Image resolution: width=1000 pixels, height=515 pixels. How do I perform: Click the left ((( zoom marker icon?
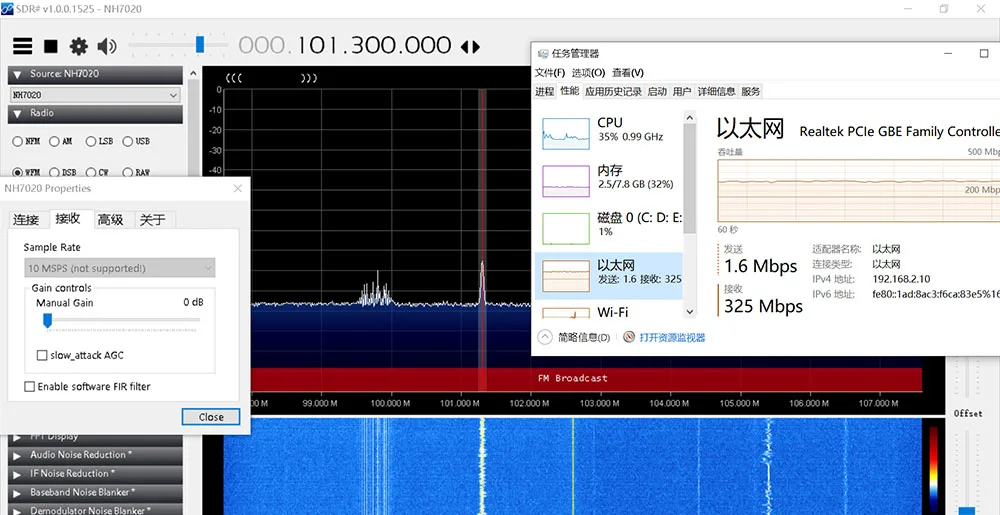coord(234,78)
